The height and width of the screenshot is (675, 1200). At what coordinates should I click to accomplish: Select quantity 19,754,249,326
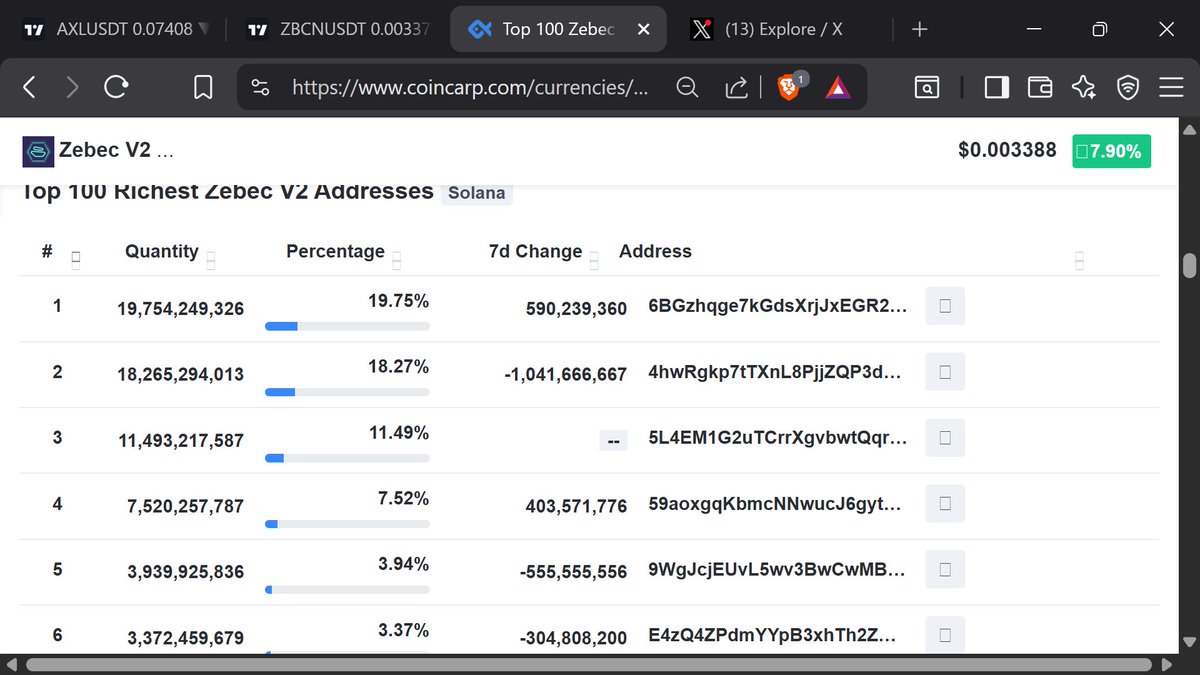coord(180,309)
